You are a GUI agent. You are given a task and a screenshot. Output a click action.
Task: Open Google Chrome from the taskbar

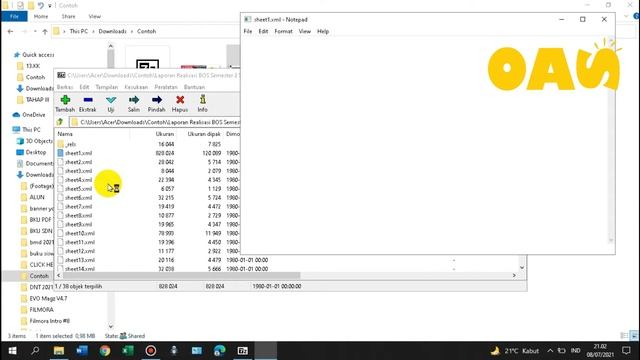pyautogui.click(x=105, y=351)
